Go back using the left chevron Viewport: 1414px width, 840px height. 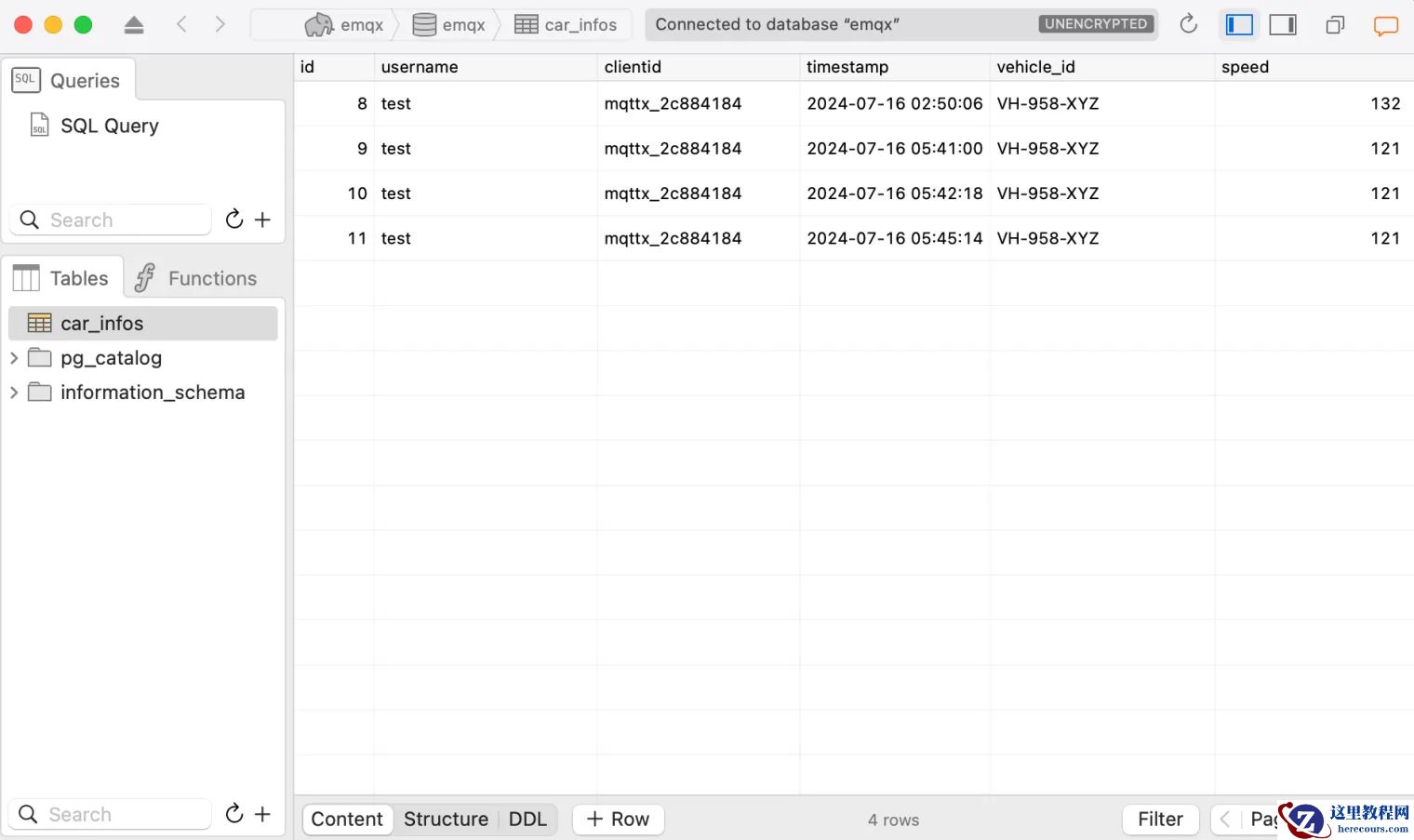(182, 24)
